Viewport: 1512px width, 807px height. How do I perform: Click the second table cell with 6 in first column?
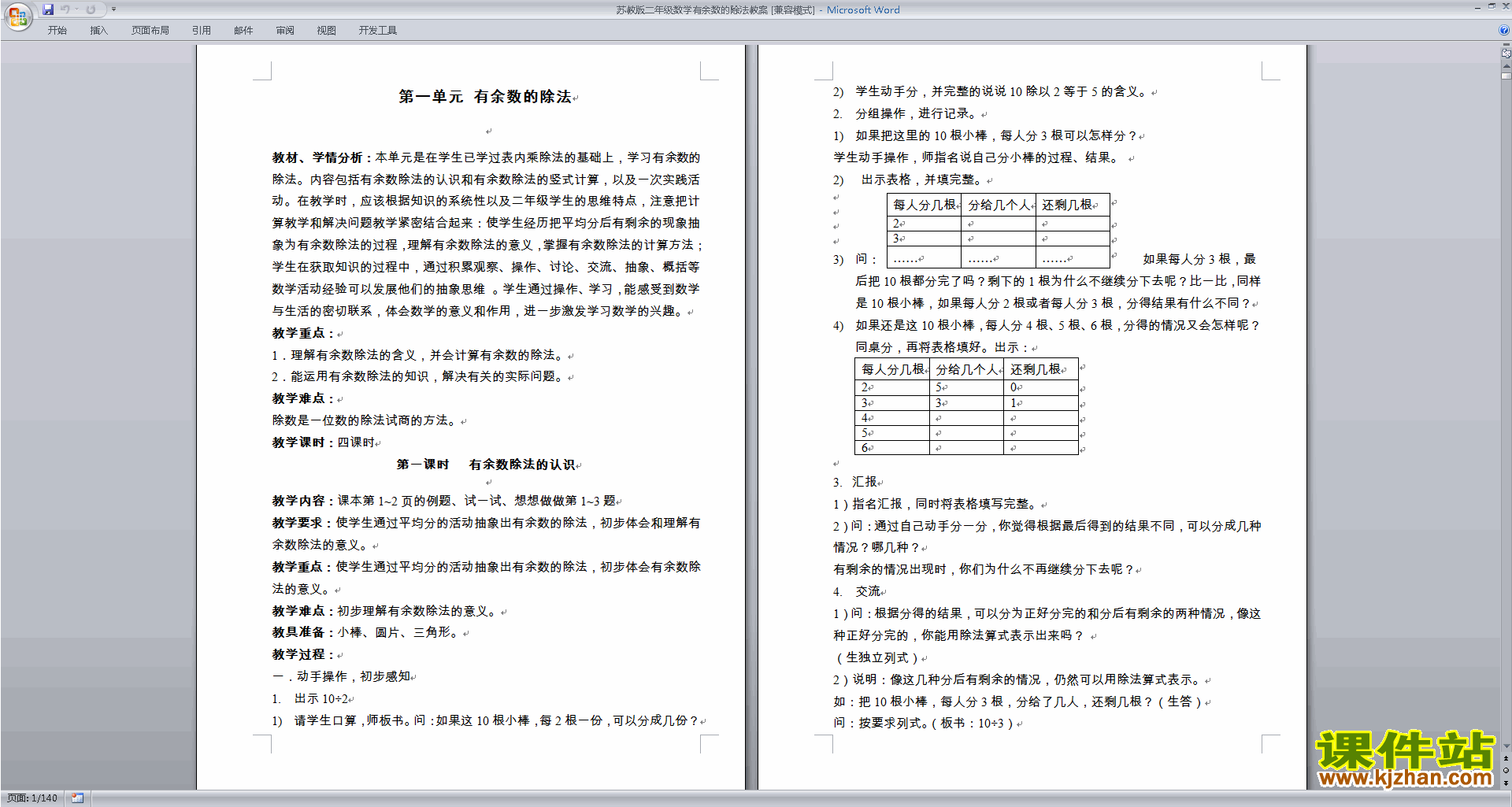click(x=892, y=448)
